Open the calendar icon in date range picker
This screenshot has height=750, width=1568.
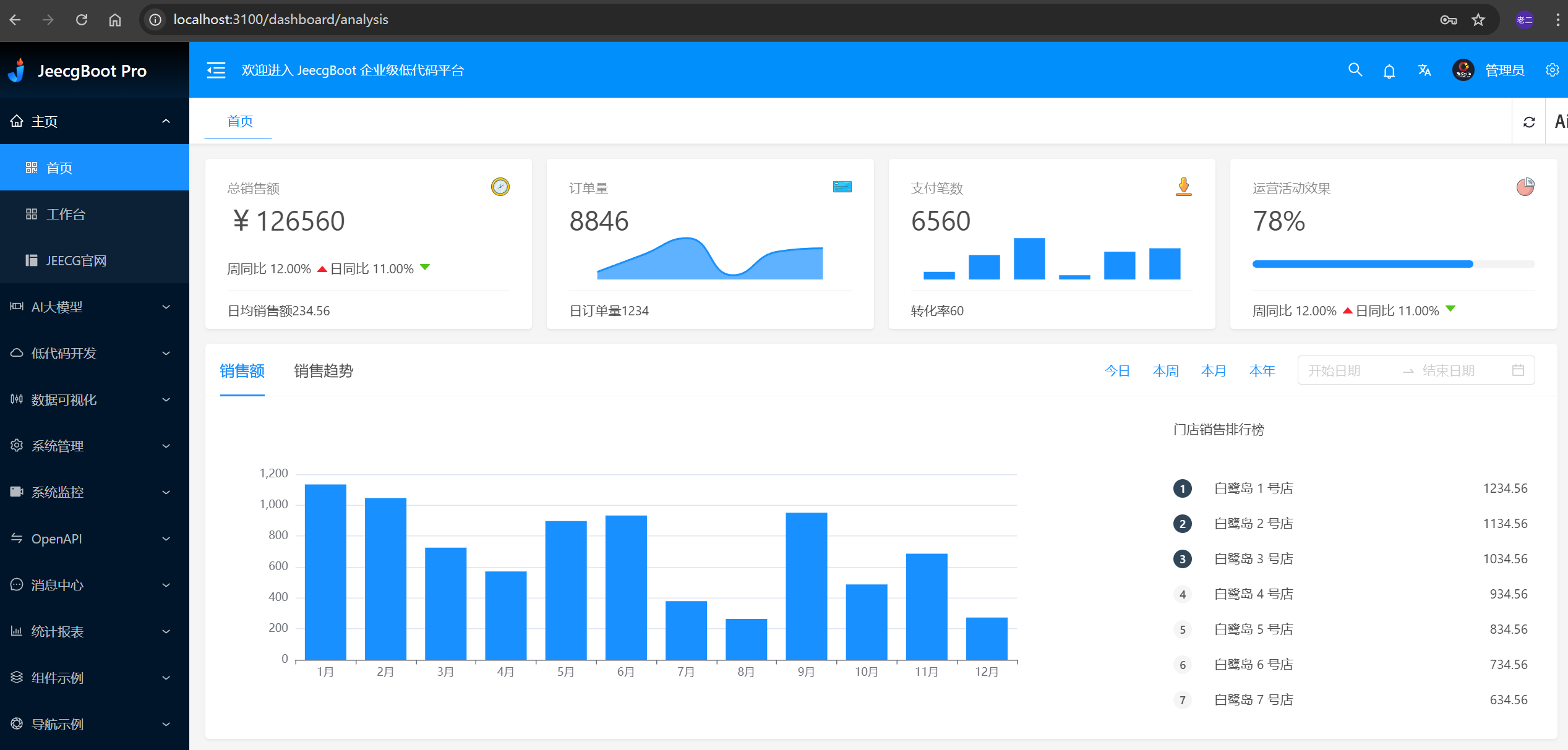tap(1518, 370)
